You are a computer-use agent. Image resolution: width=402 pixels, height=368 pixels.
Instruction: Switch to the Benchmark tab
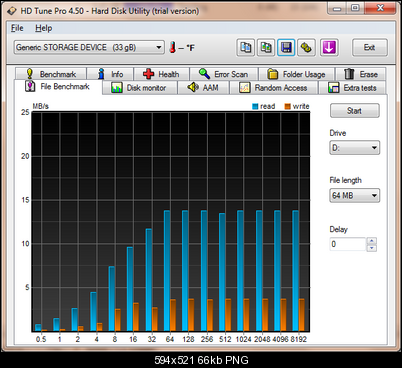pyautogui.click(x=51, y=74)
